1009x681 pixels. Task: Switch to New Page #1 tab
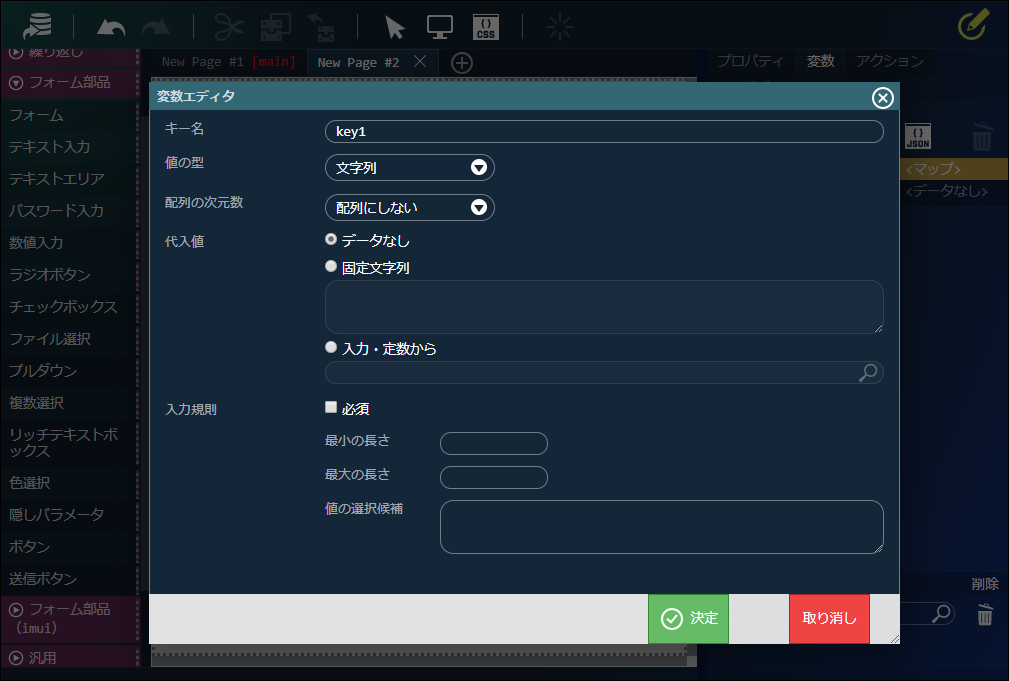click(x=228, y=62)
